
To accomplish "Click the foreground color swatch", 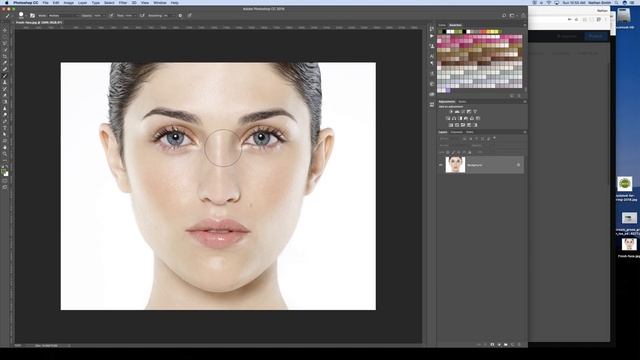I will coord(4,171).
